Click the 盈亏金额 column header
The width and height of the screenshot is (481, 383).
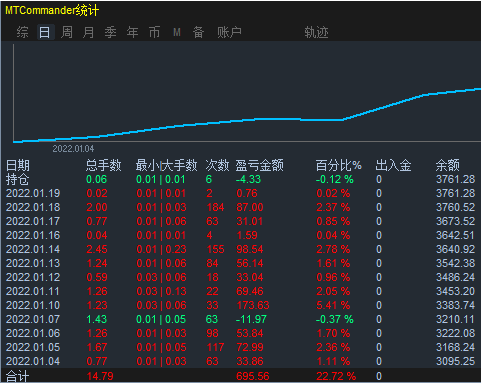(x=260, y=165)
